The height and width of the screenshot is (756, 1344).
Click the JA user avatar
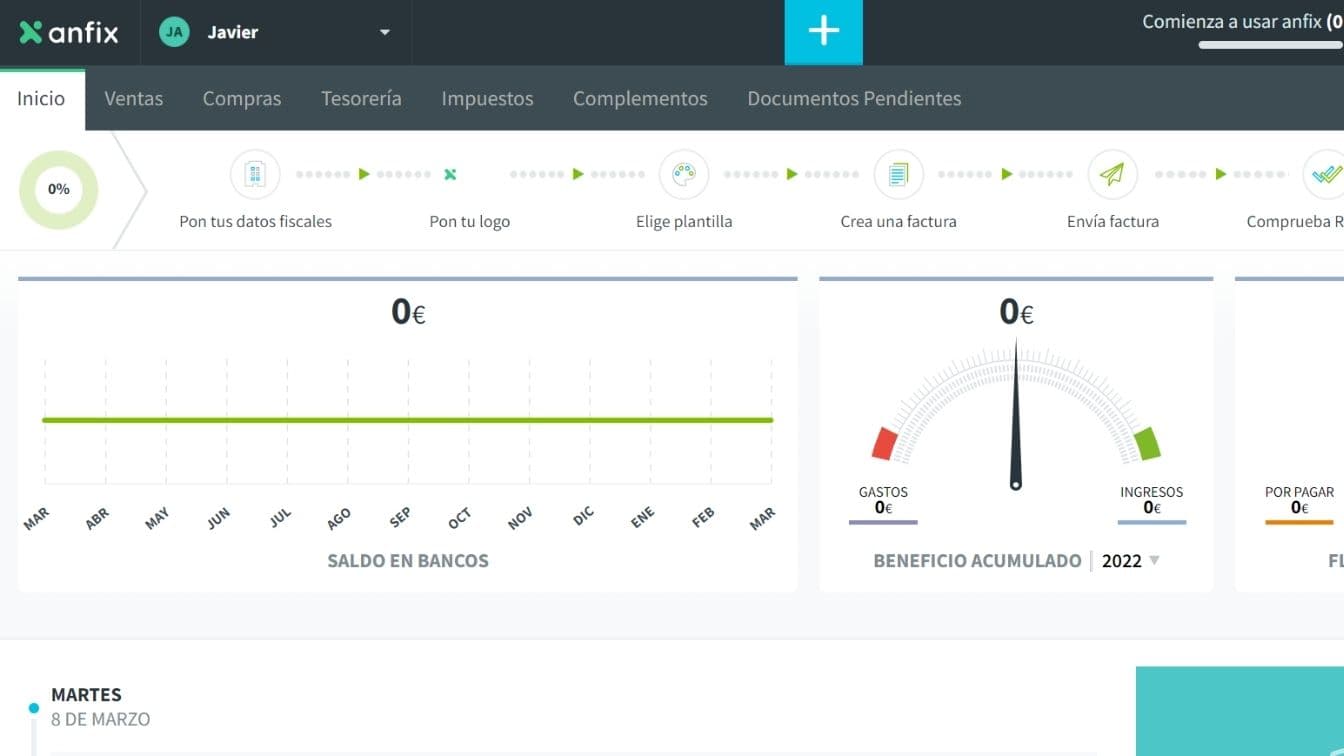(174, 32)
